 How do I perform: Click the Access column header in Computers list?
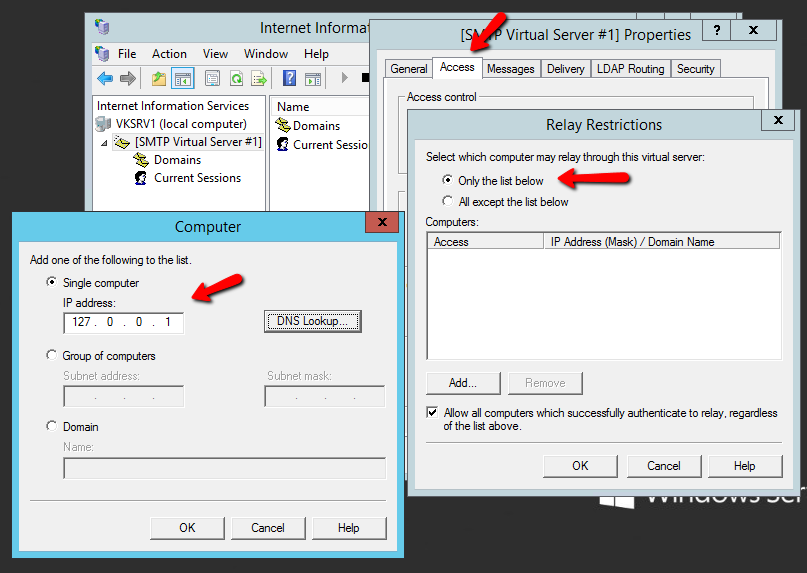pos(485,241)
